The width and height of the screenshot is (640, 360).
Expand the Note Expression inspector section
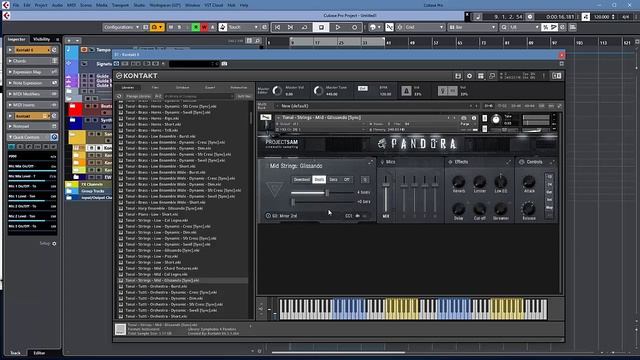[32, 83]
